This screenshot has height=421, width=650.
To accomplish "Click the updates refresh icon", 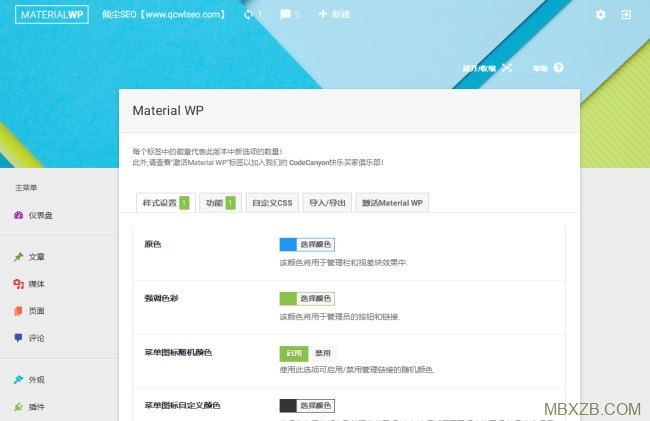I will tap(248, 15).
